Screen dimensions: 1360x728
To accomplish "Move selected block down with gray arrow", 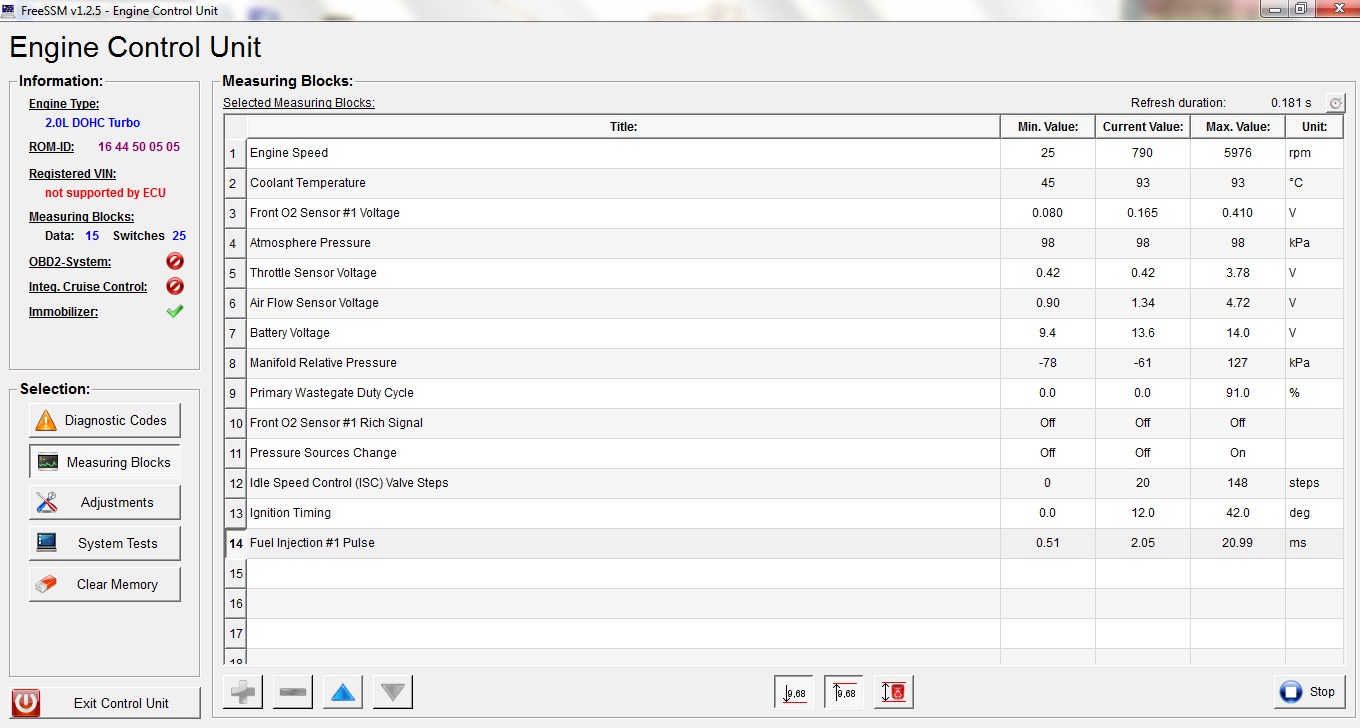I will pos(392,691).
